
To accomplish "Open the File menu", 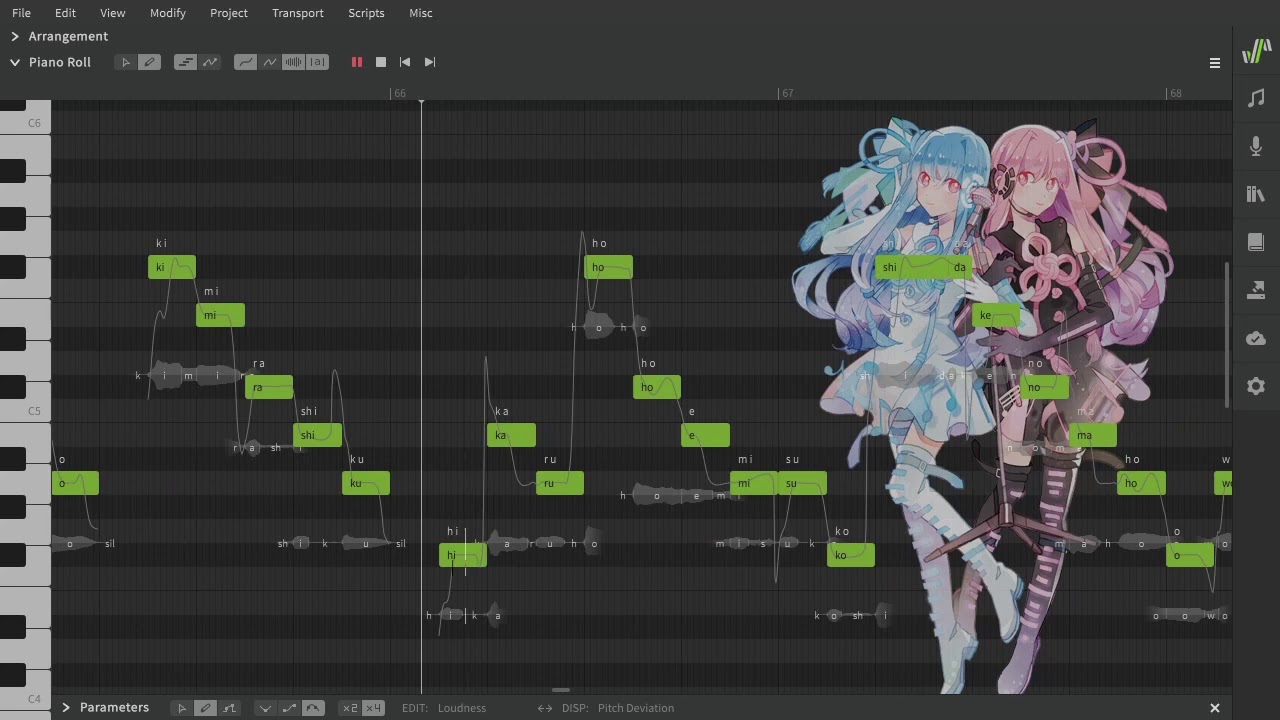I will 21,13.
